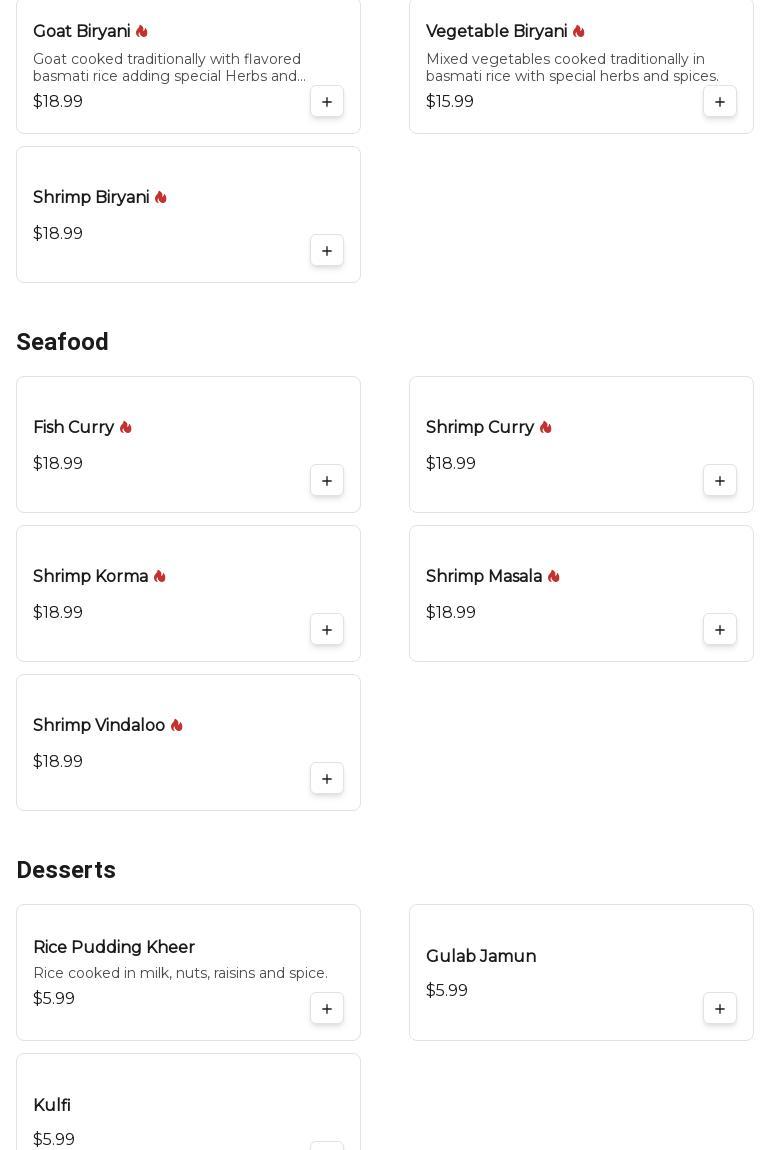Viewport: 770px width, 1150px height.
Task: Open the Kulfi dessert item
Action: tap(52, 1105)
